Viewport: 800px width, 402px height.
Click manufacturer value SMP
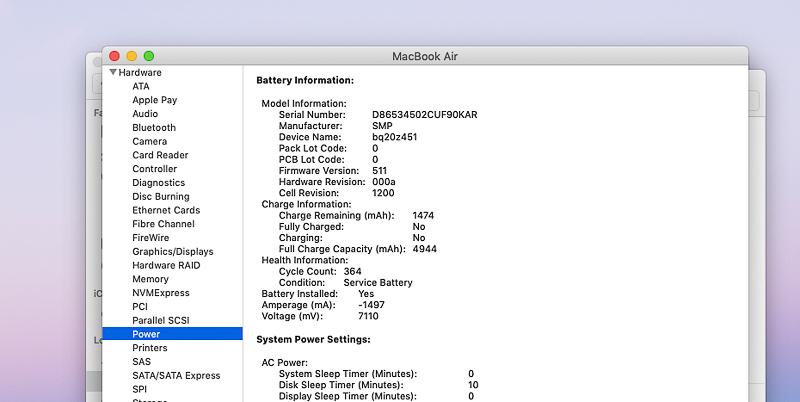382,126
